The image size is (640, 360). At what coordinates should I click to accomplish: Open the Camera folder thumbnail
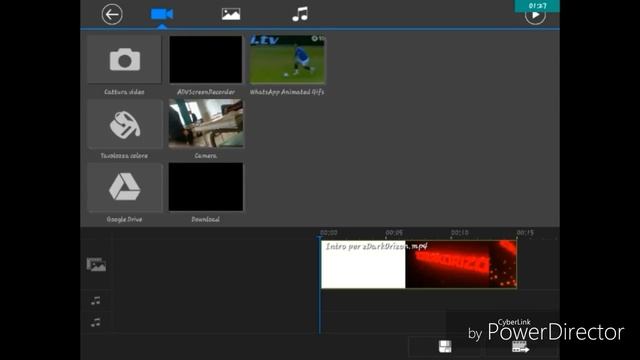206,123
